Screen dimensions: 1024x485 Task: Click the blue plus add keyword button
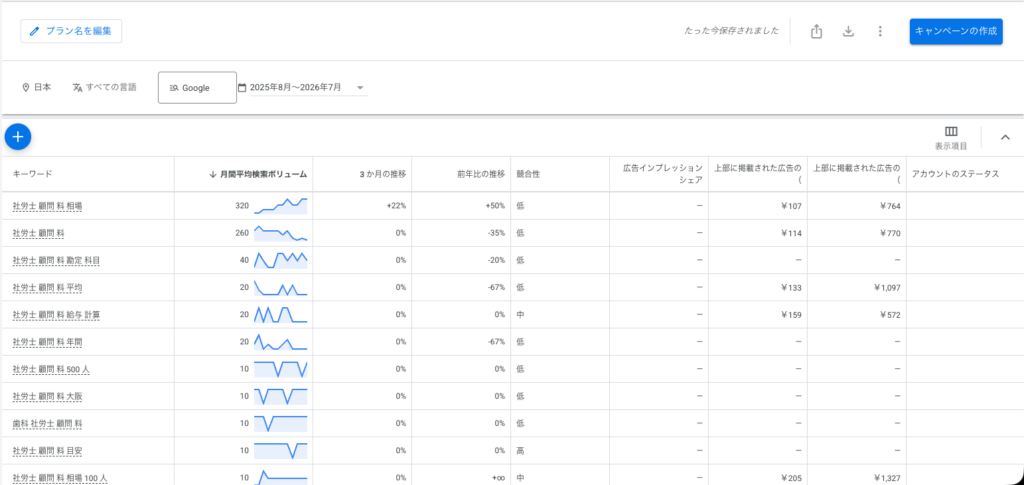click(18, 136)
